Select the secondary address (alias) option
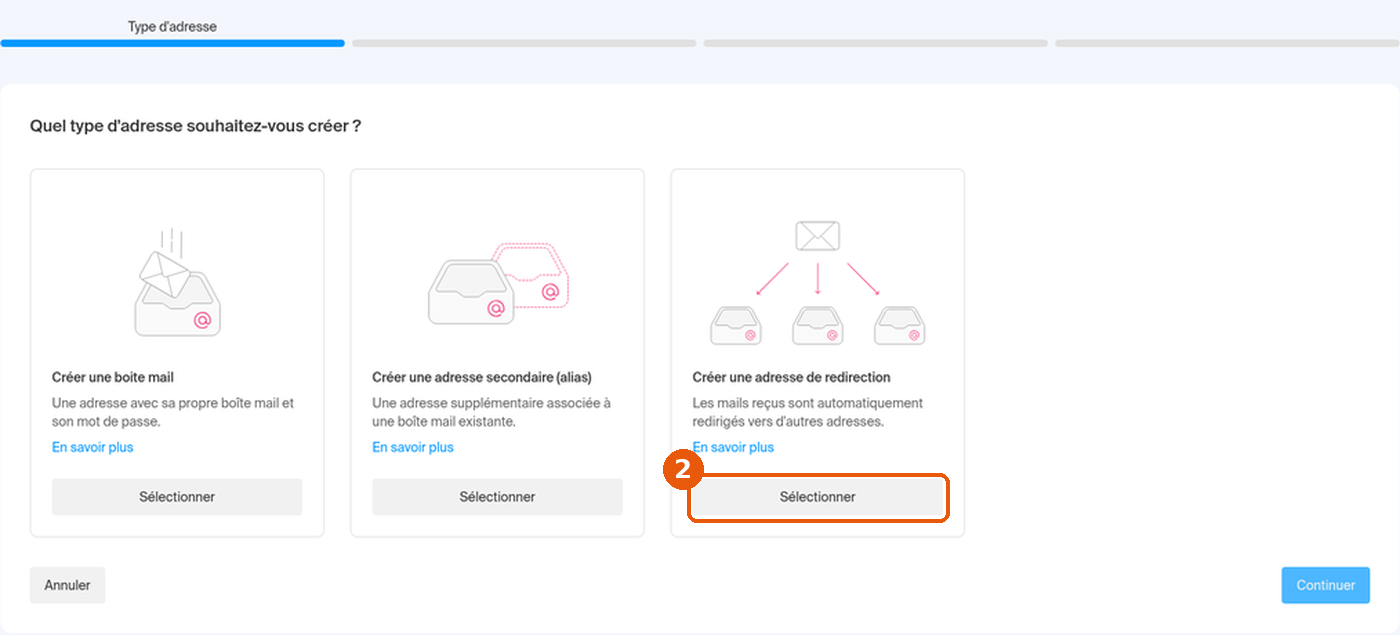The height and width of the screenshot is (635, 1400). [x=497, y=497]
